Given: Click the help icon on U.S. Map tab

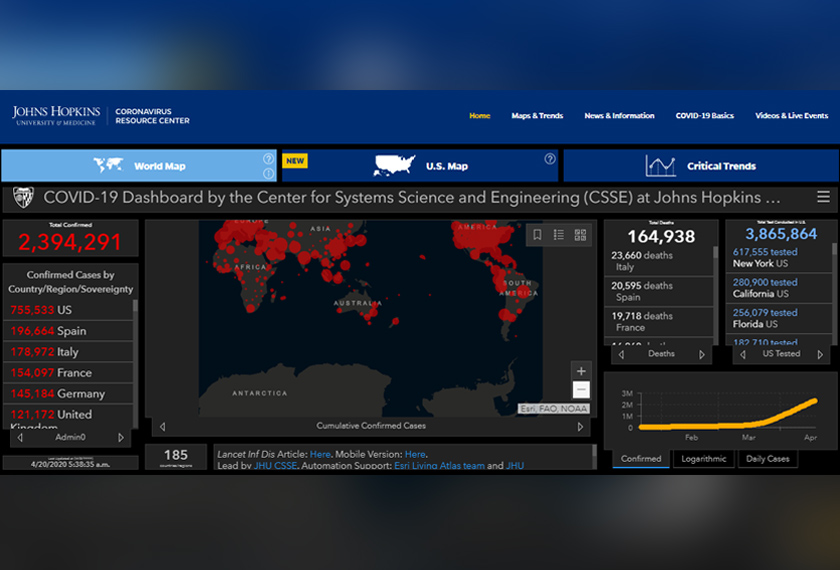Looking at the screenshot, I should (550, 159).
